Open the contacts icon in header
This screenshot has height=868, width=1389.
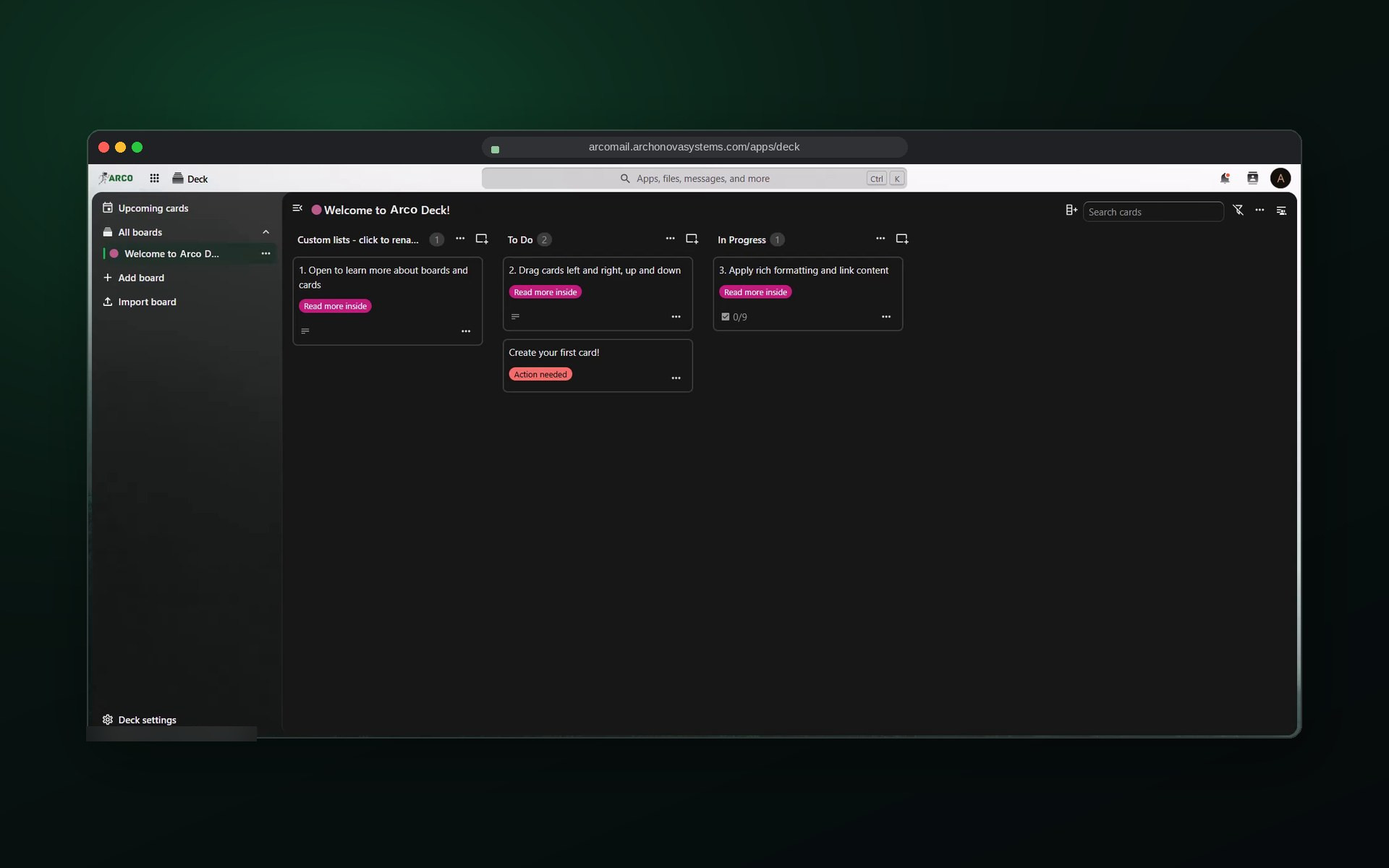pos(1253,178)
